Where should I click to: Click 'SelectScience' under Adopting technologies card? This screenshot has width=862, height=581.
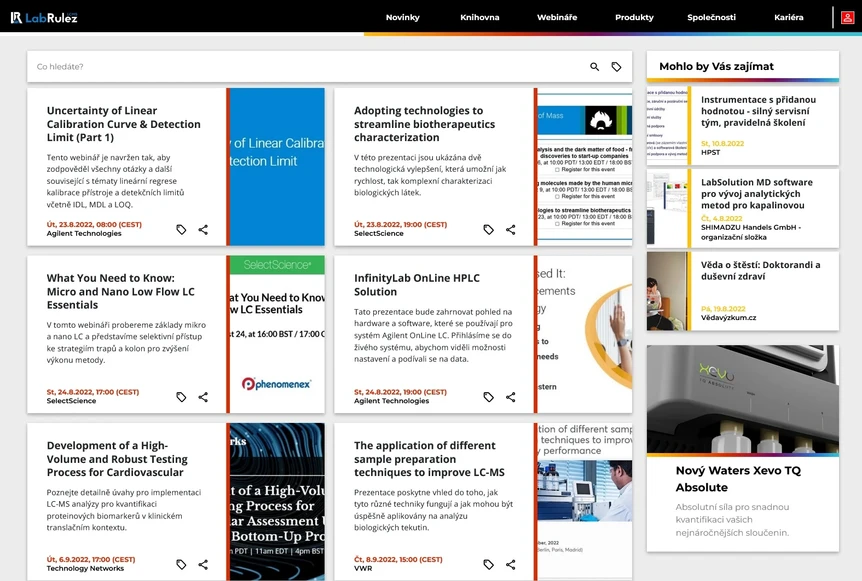379,234
